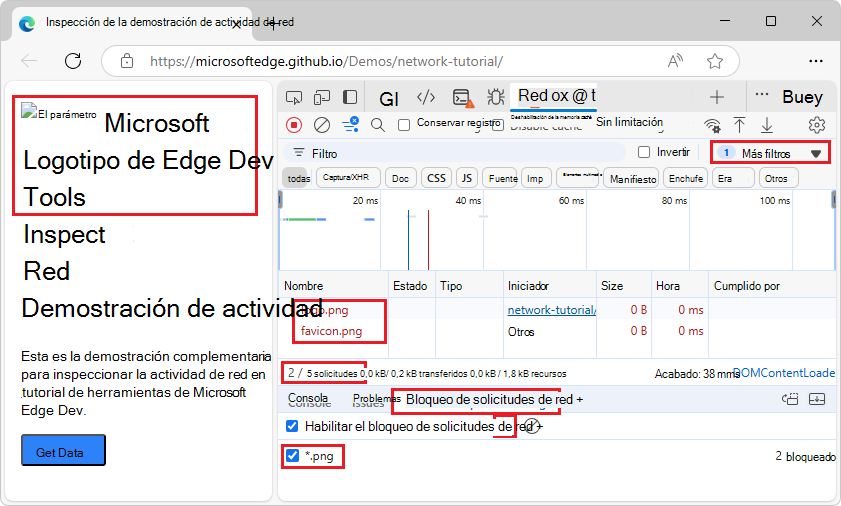This screenshot has width=841, height=506.
Task: Import HAR file upload arrow
Action: point(739,125)
